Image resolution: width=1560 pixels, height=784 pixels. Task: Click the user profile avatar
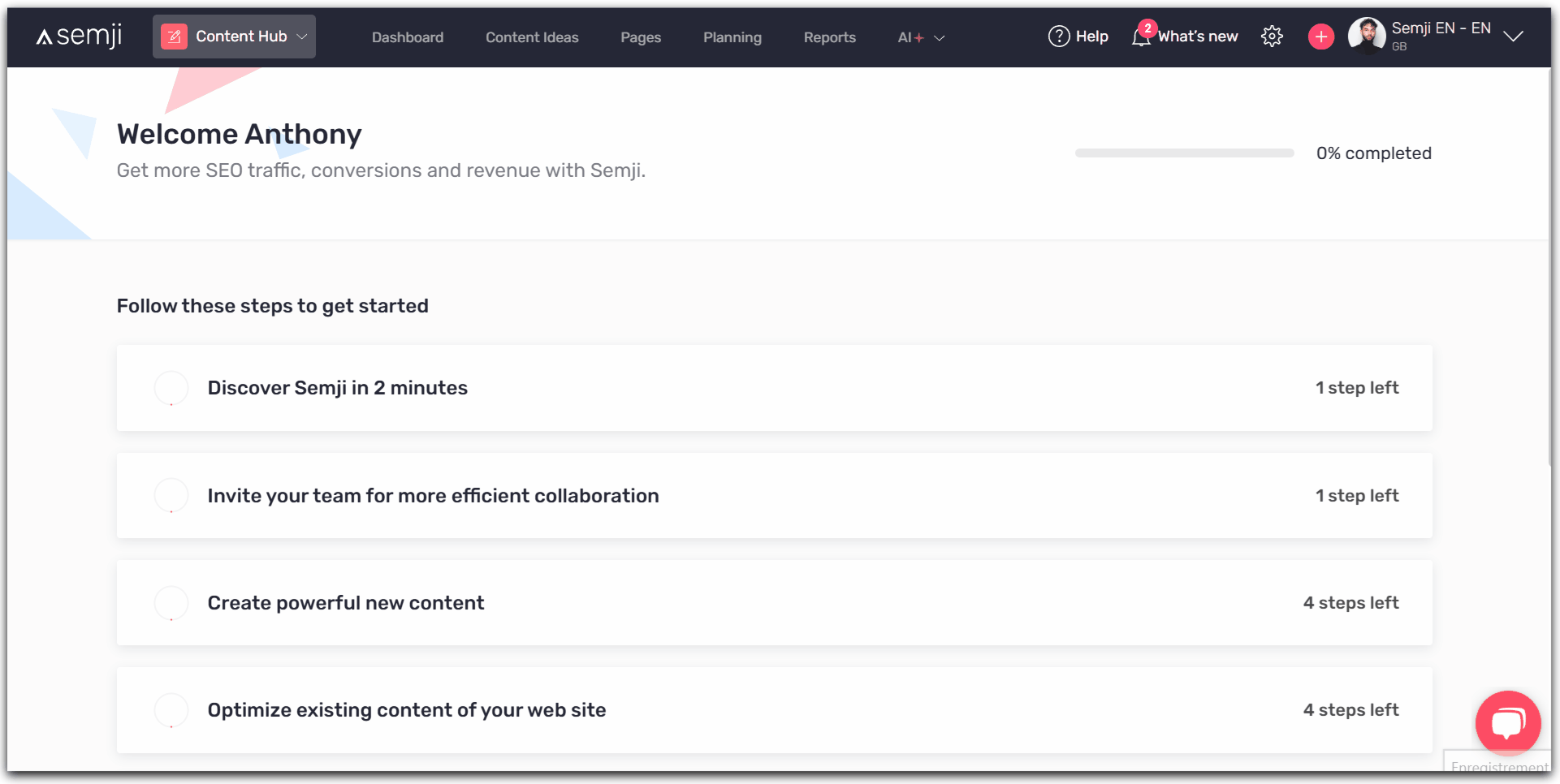point(1366,36)
